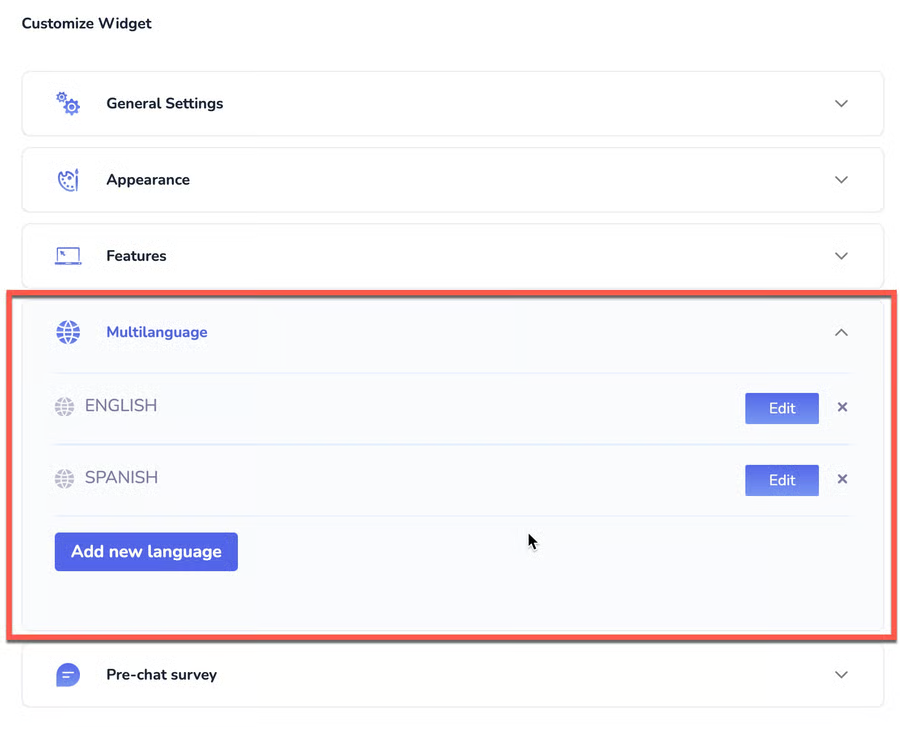Expand the Appearance section chevron

[x=841, y=180]
